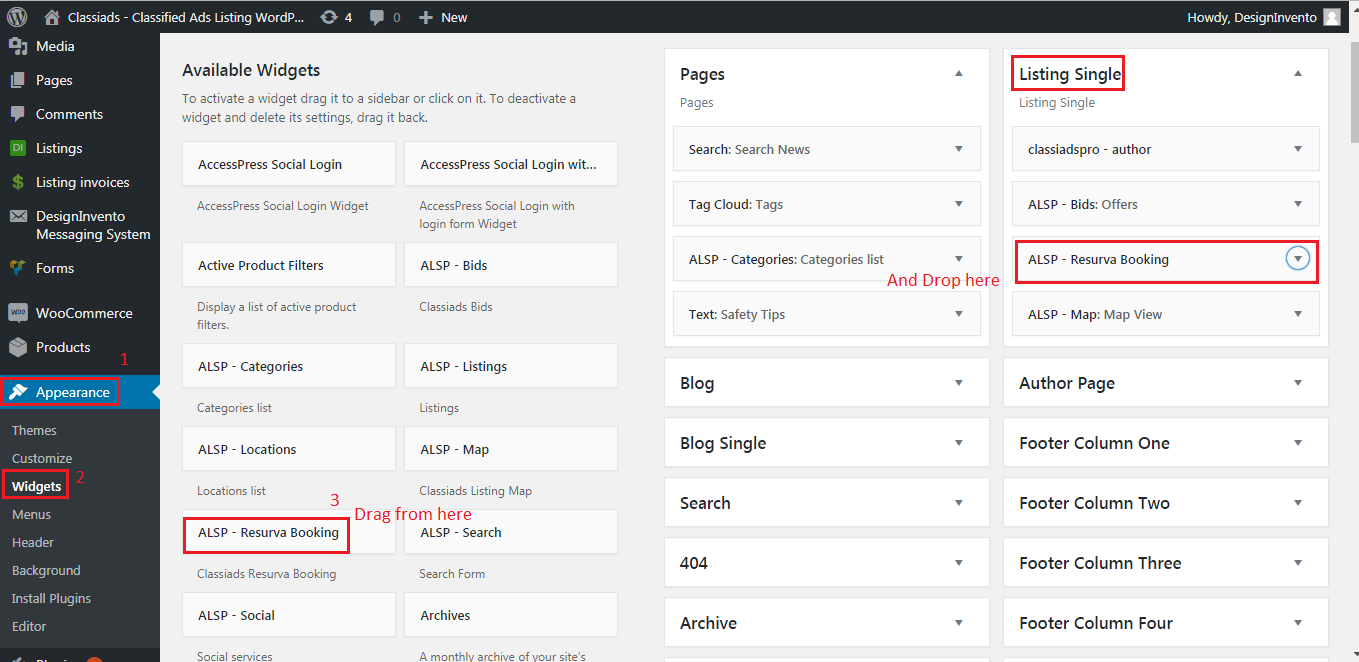Expand the 404 sidebar panel
Viewport: 1359px width, 662px height.
(958, 563)
